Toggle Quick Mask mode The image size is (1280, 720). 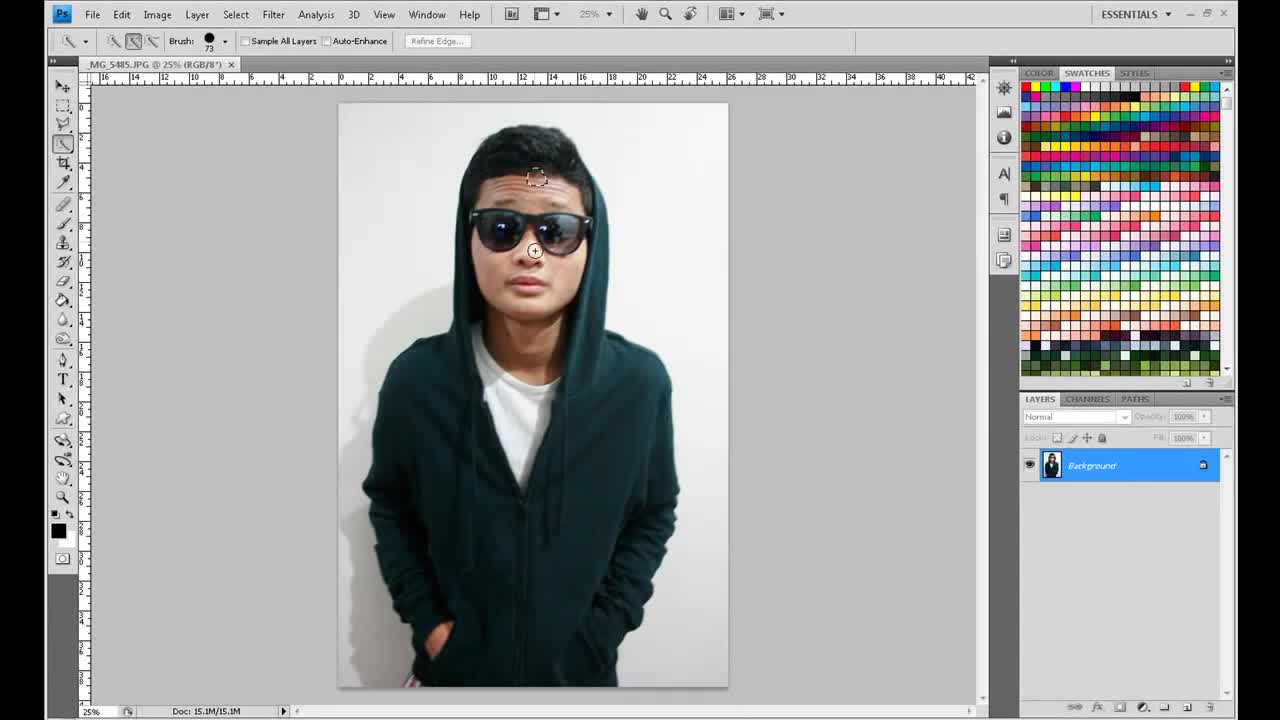click(x=63, y=558)
